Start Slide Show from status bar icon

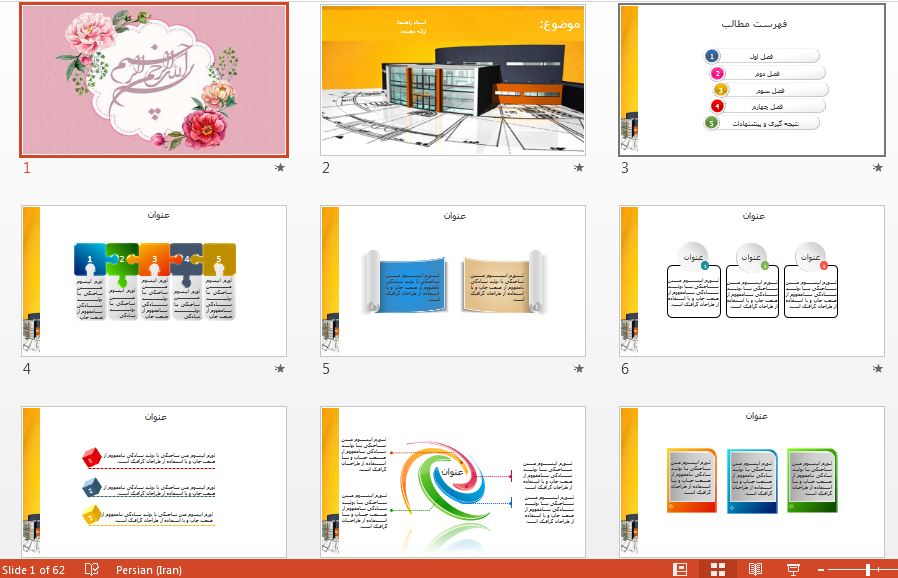[x=793, y=569]
